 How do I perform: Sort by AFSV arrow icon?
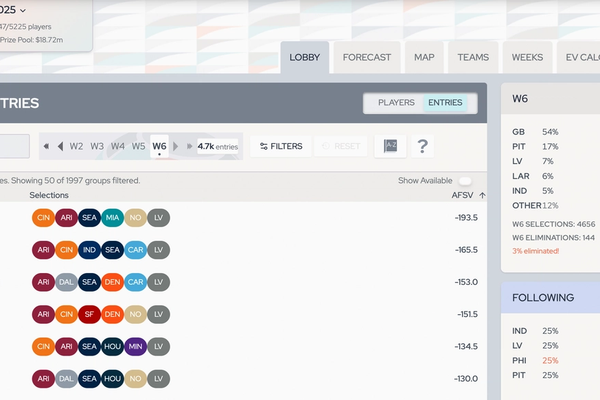[x=482, y=195]
